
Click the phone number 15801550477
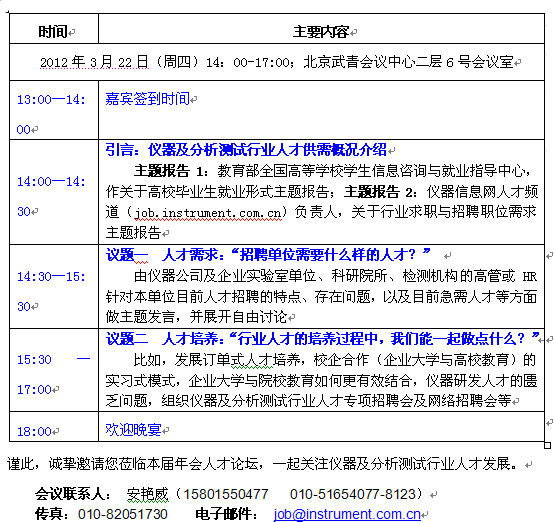tap(226, 494)
